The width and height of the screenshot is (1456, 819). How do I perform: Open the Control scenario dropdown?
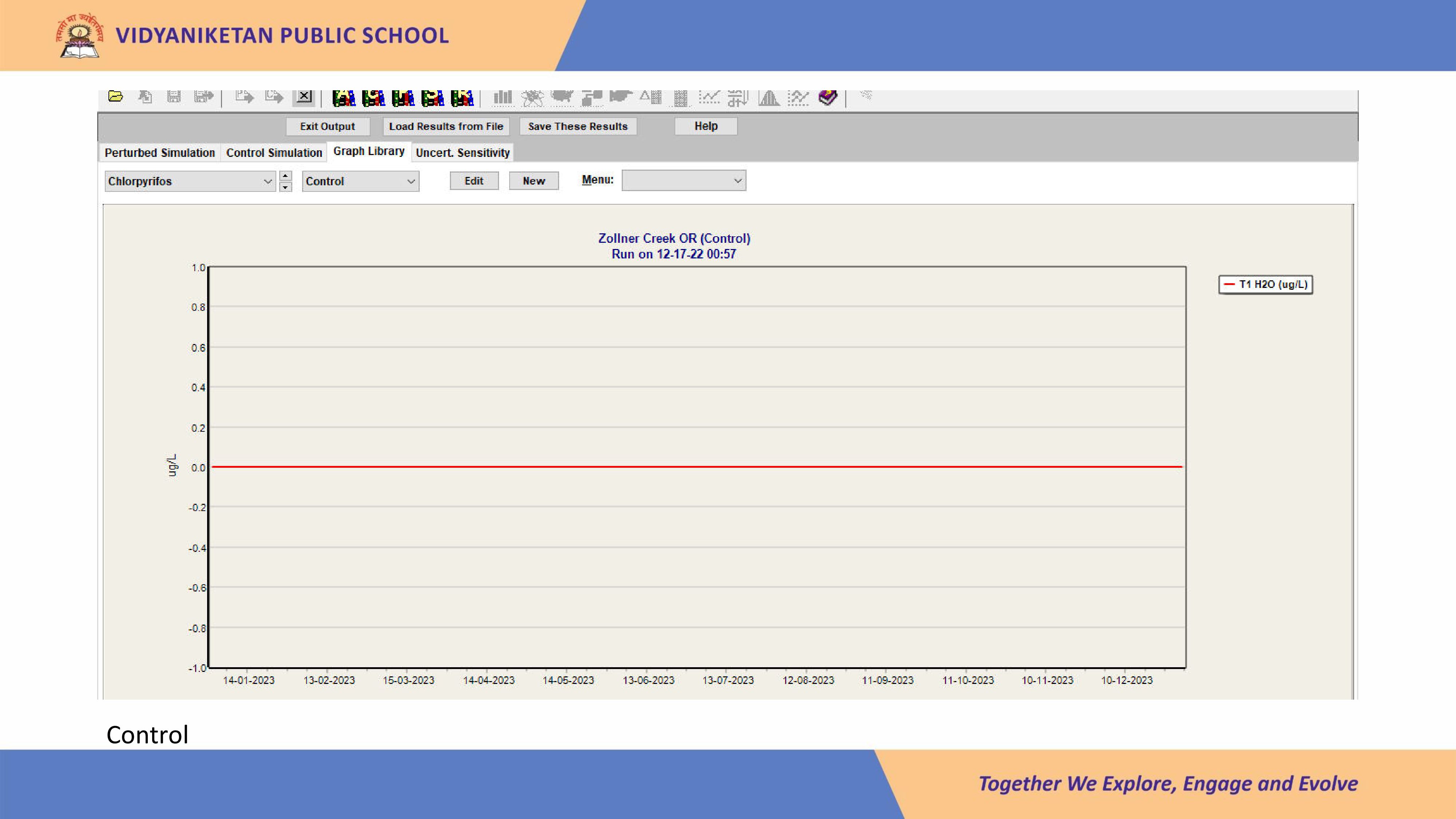[411, 181]
